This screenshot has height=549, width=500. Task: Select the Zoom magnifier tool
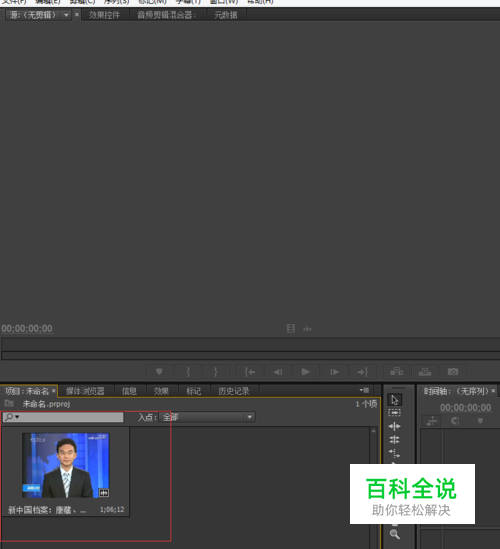[395, 534]
